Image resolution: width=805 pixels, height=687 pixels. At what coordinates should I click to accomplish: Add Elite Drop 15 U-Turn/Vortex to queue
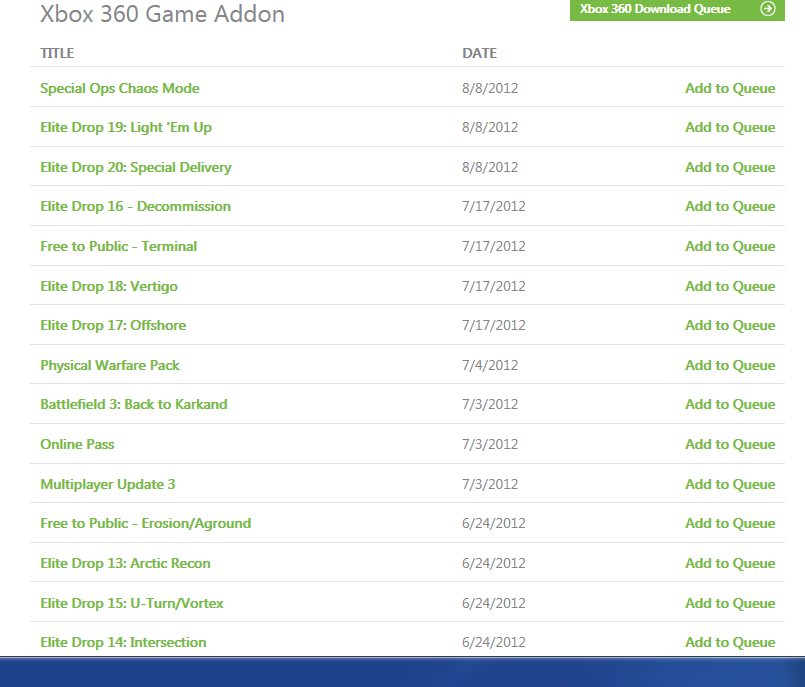point(730,604)
